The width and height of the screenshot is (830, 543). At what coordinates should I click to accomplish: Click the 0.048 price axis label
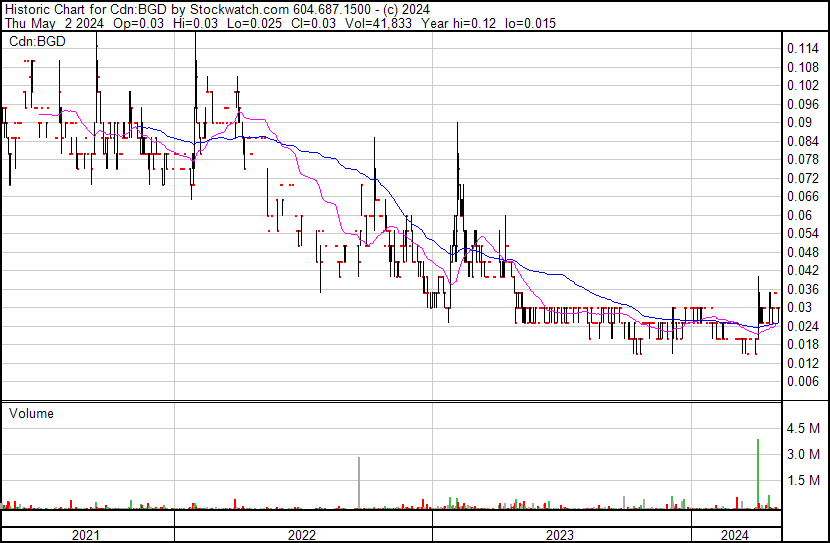coord(803,252)
